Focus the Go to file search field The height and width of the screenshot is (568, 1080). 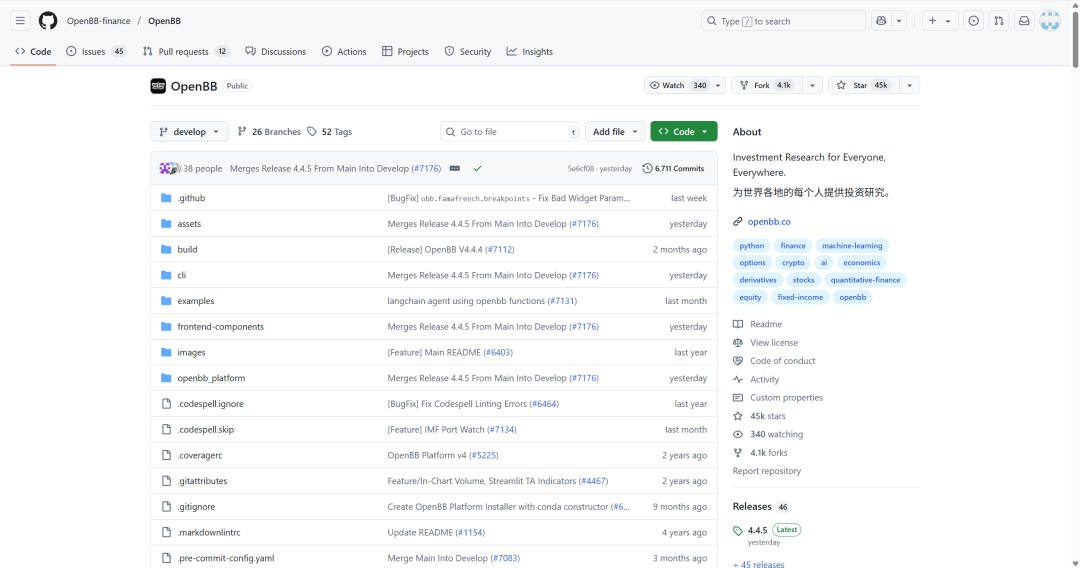pos(510,132)
